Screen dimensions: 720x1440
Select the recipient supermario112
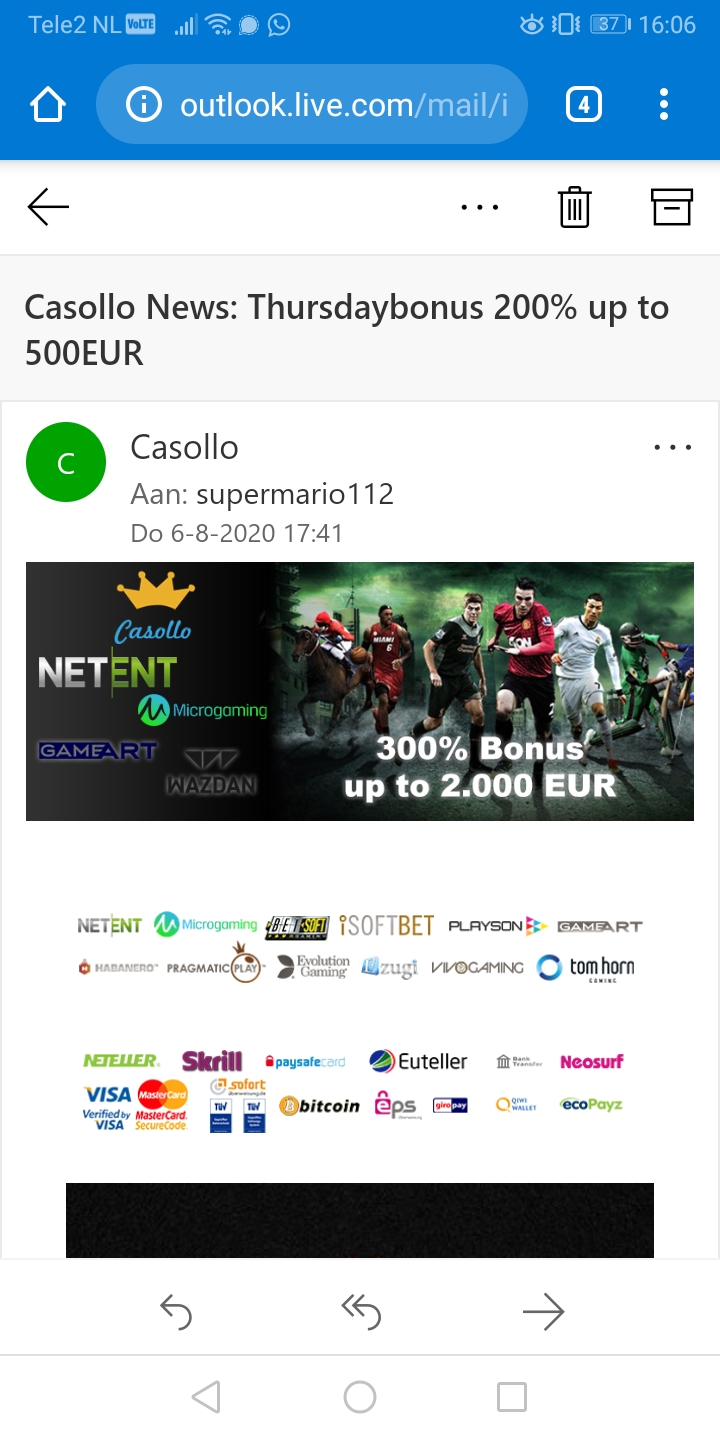coord(295,494)
